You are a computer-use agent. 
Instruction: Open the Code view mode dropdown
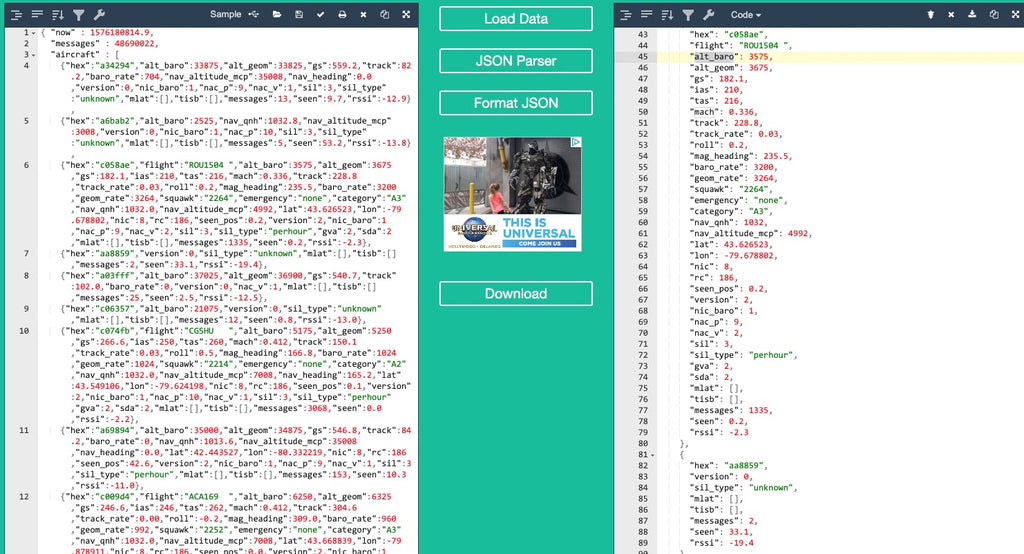(x=745, y=15)
